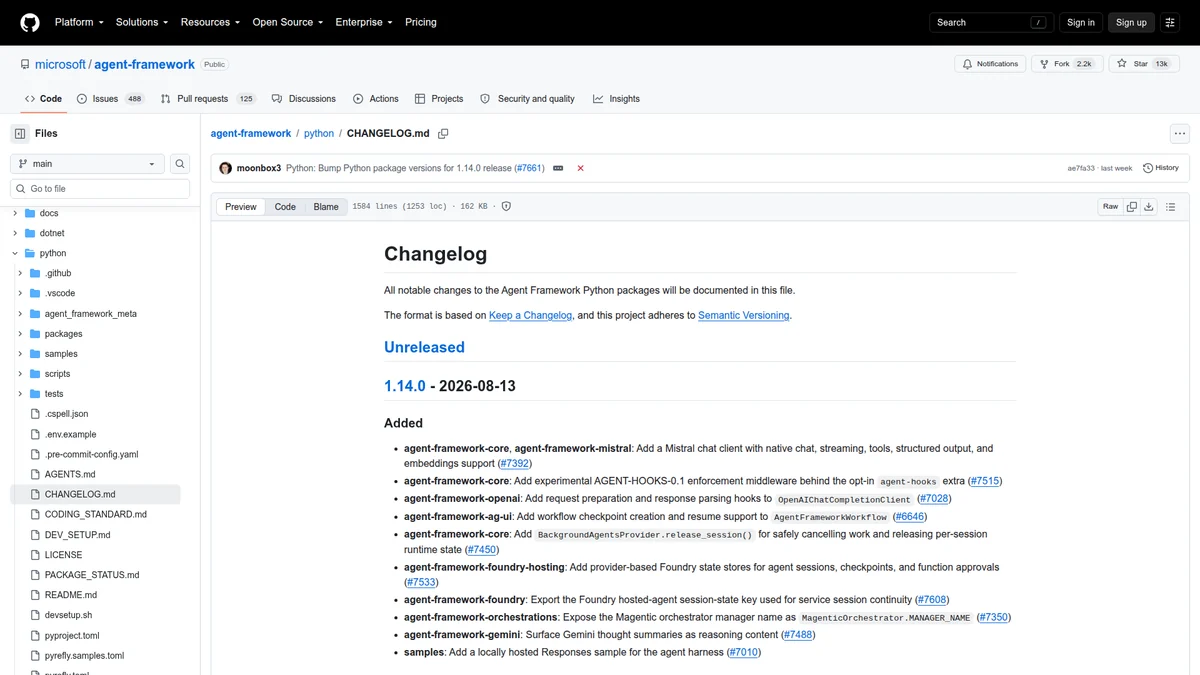Collapse the Files tree side panel icon
This screenshot has width=1200, height=675.
click(20, 134)
